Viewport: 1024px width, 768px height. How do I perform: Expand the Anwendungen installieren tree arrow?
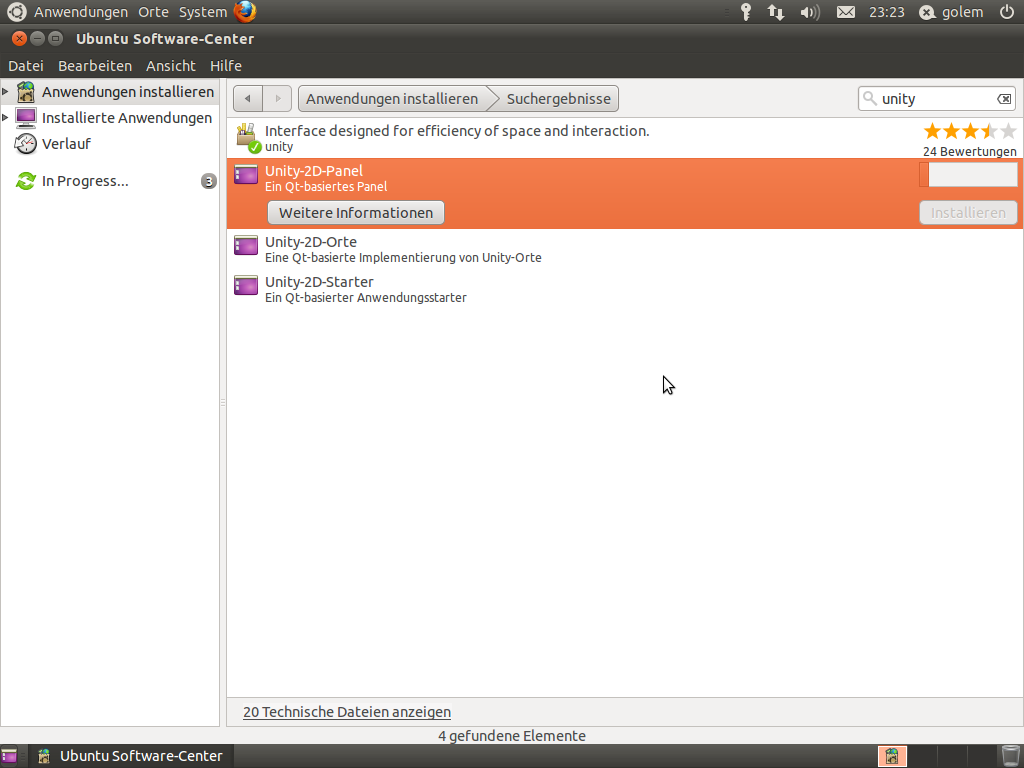tap(6, 92)
